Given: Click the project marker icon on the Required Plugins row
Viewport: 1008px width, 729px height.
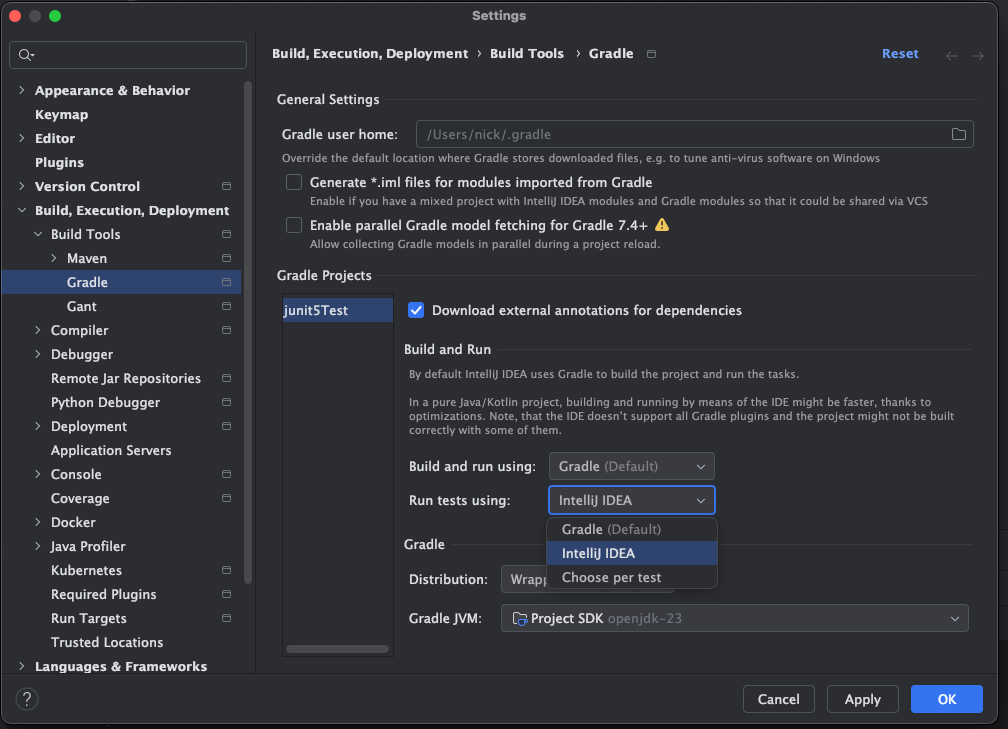Looking at the screenshot, I should (226, 594).
